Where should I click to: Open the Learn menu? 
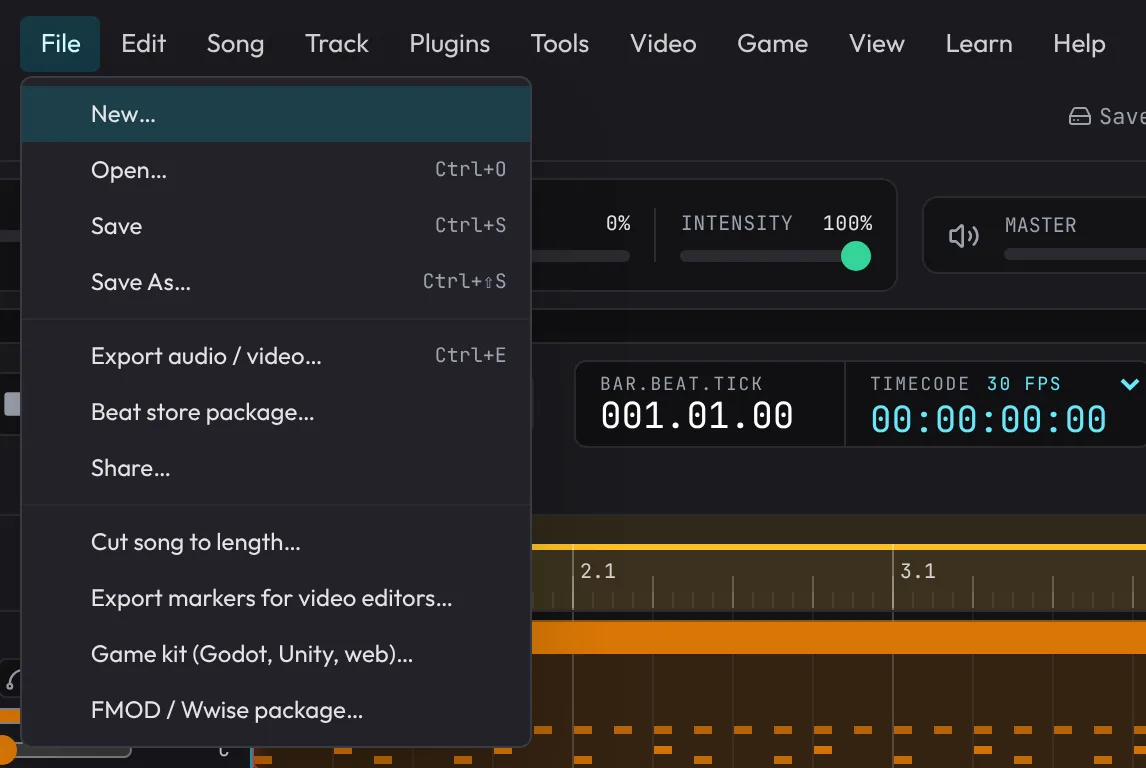(979, 44)
